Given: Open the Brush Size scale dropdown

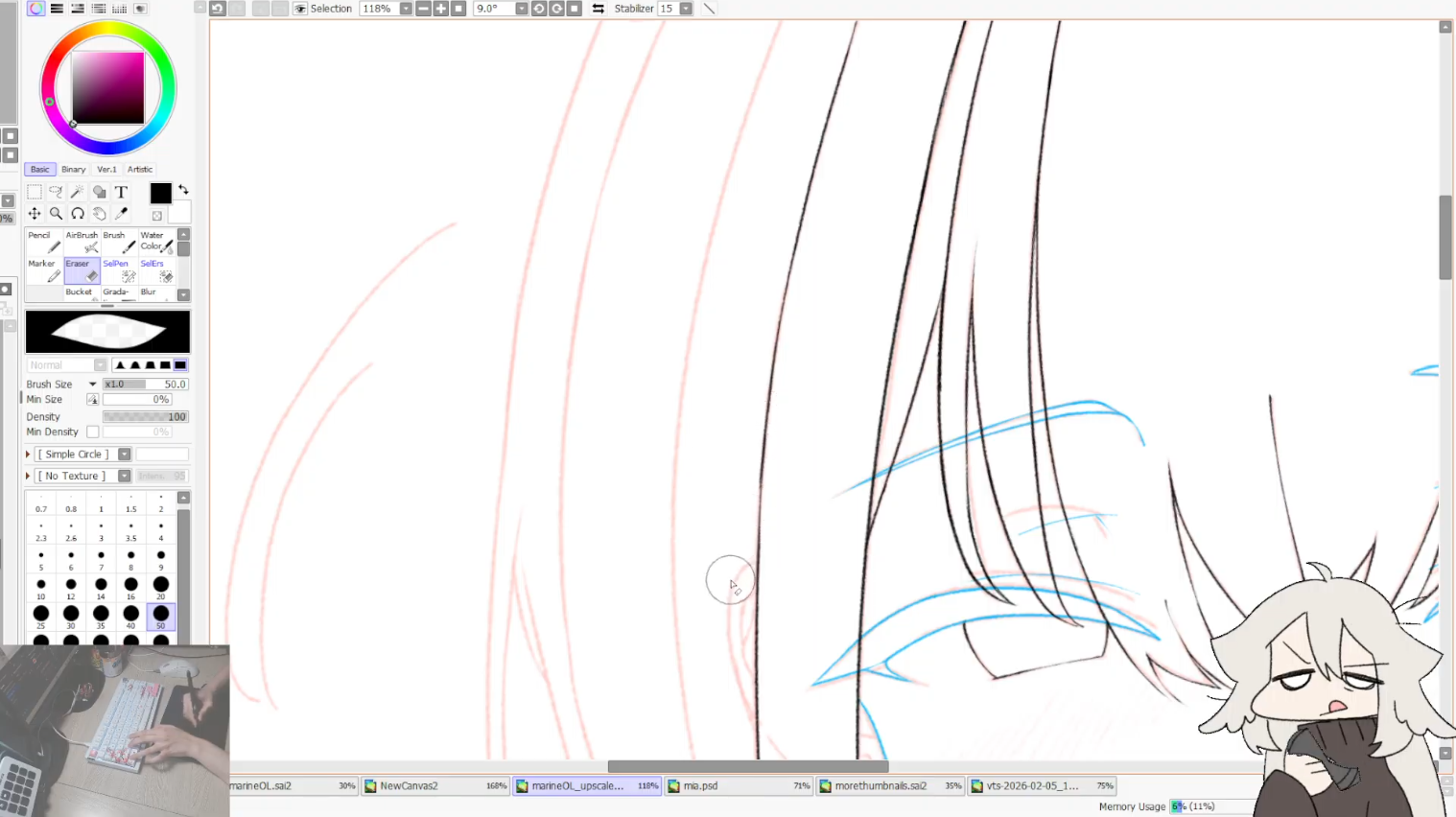Looking at the screenshot, I should coord(93,385).
